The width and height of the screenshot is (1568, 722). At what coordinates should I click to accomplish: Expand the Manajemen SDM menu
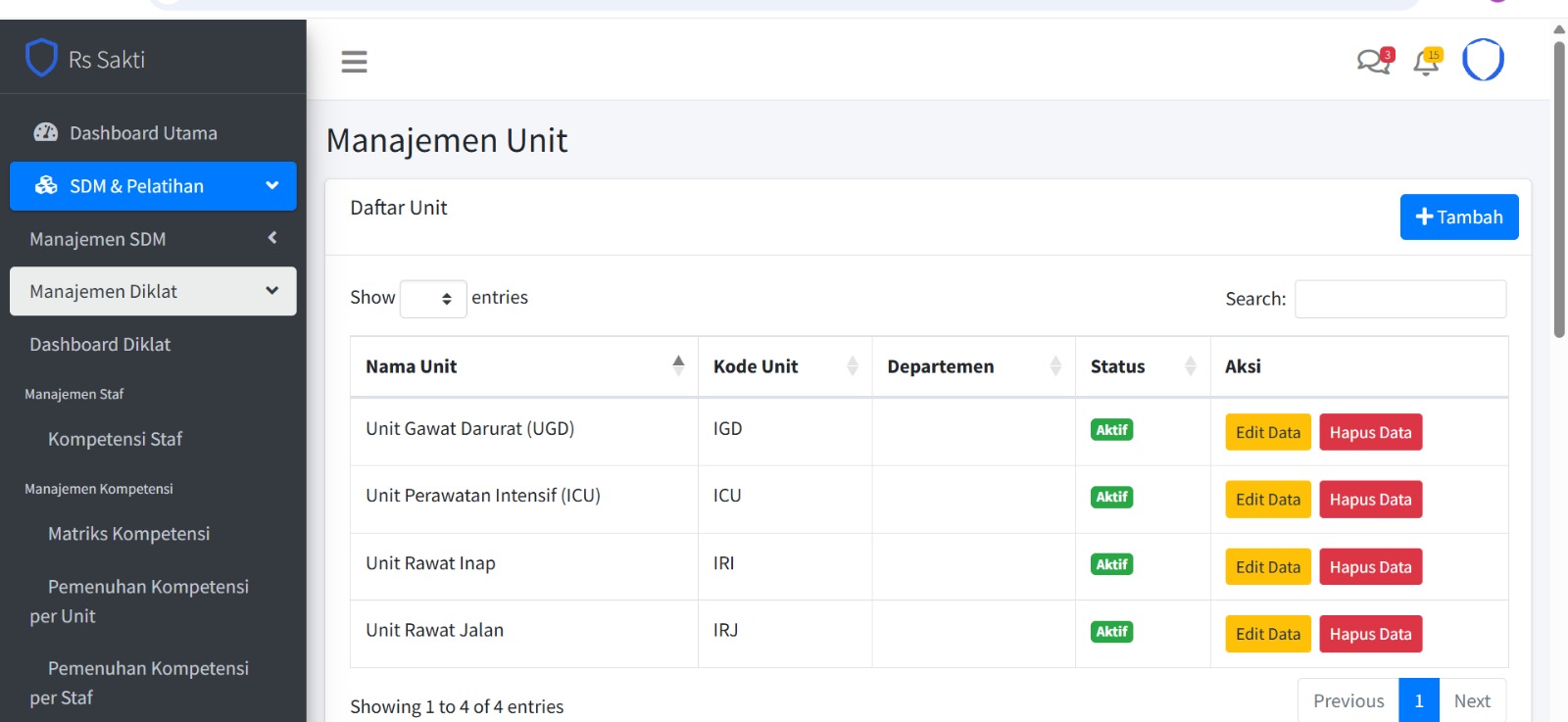[153, 239]
